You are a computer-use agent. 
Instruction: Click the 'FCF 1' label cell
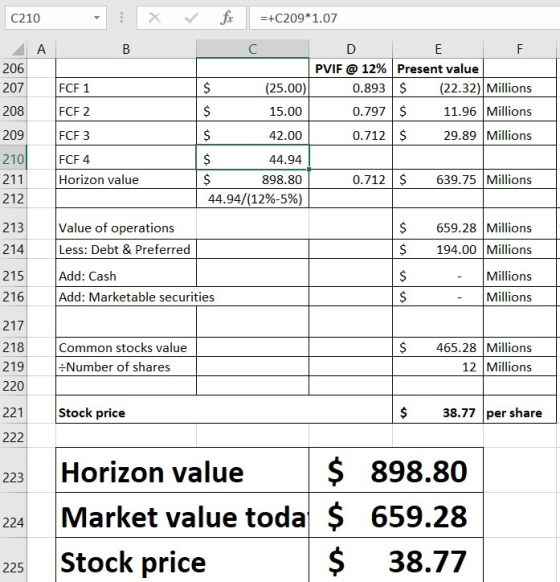point(126,88)
